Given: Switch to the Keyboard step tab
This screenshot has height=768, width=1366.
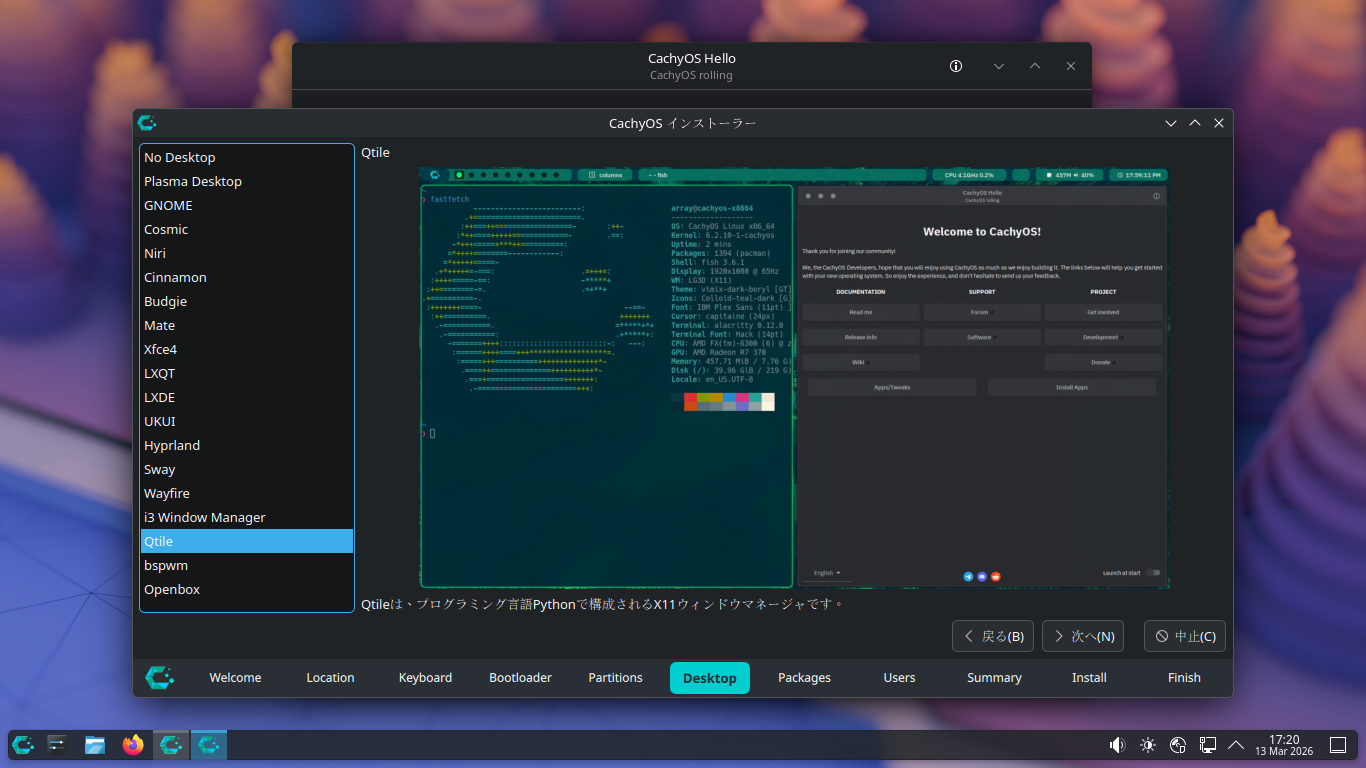Looking at the screenshot, I should (x=425, y=678).
